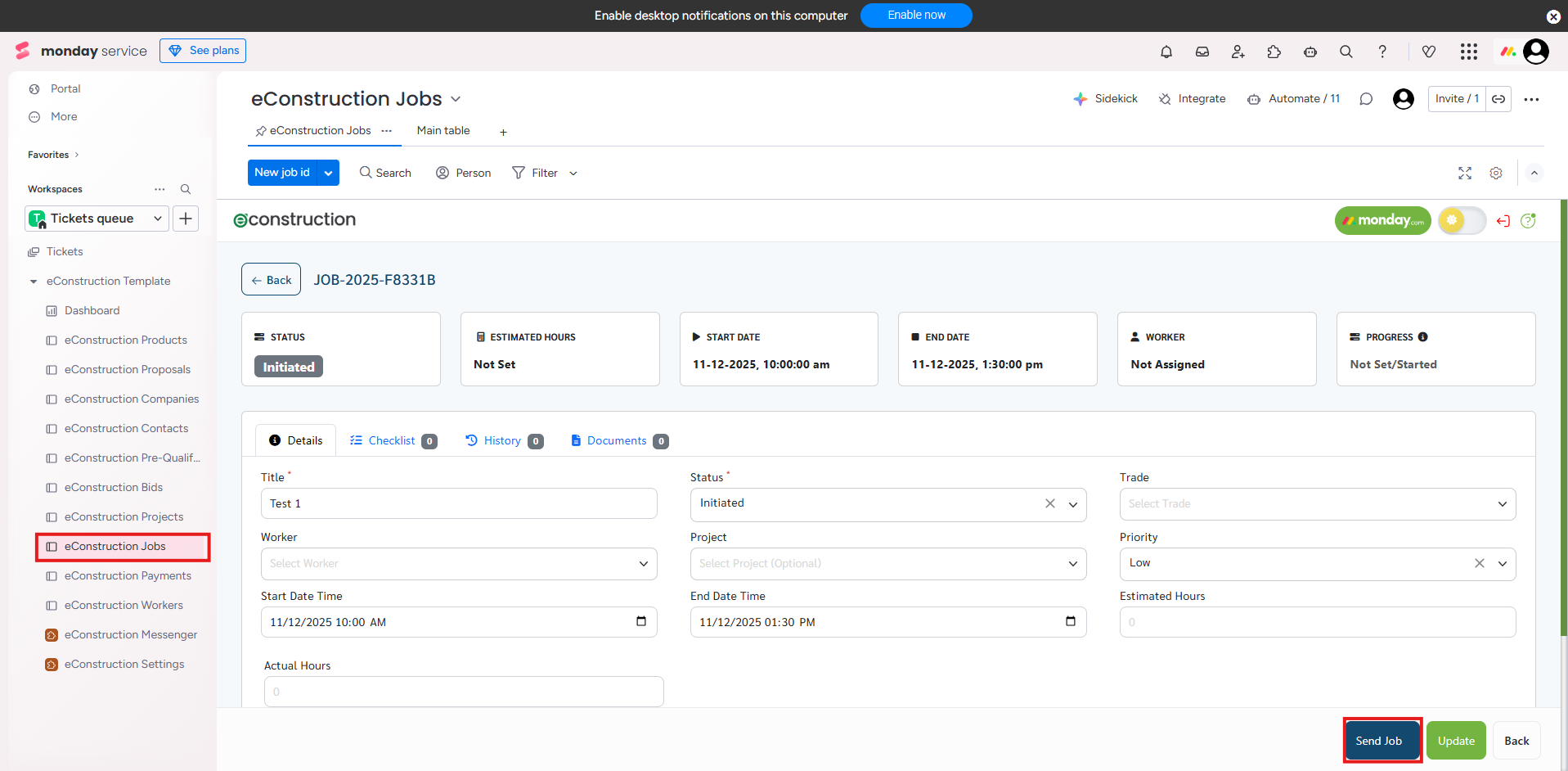Open the apps puzzle piece icon

1274,52
